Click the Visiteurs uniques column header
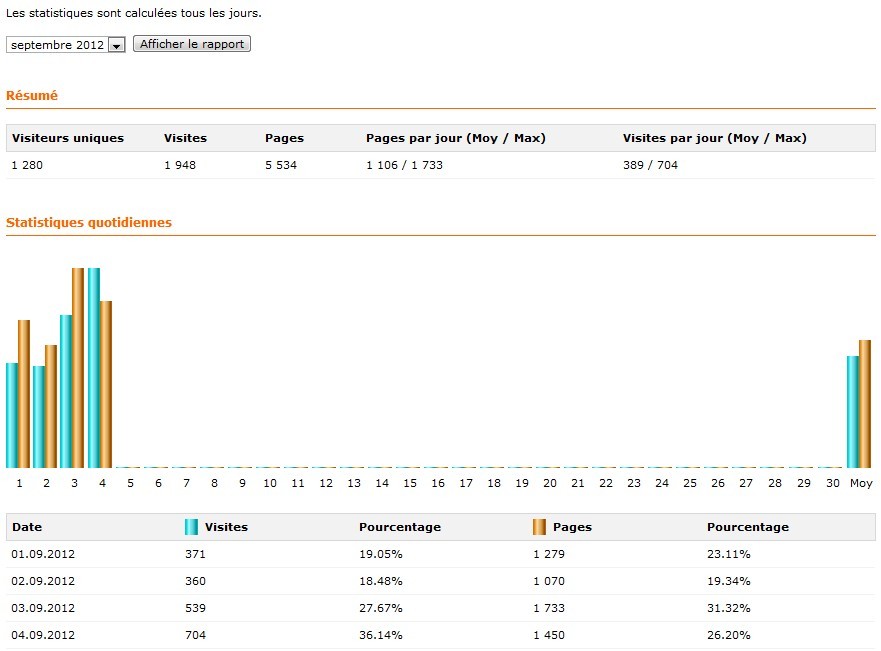The image size is (881, 651). (68, 138)
